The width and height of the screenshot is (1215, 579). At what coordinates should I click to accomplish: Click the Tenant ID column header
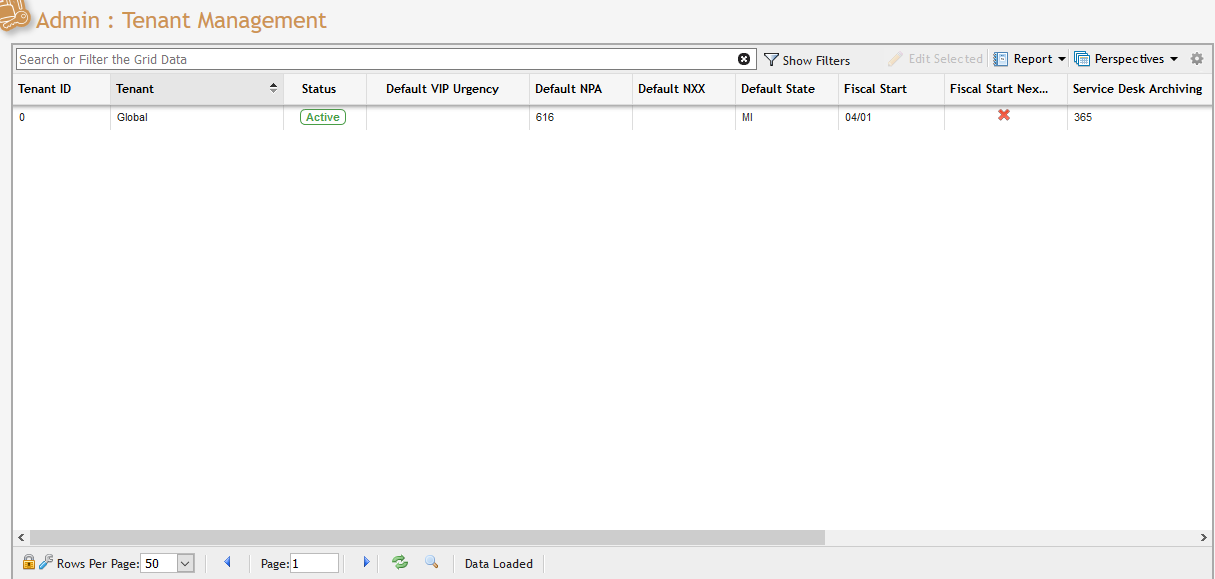pos(45,89)
